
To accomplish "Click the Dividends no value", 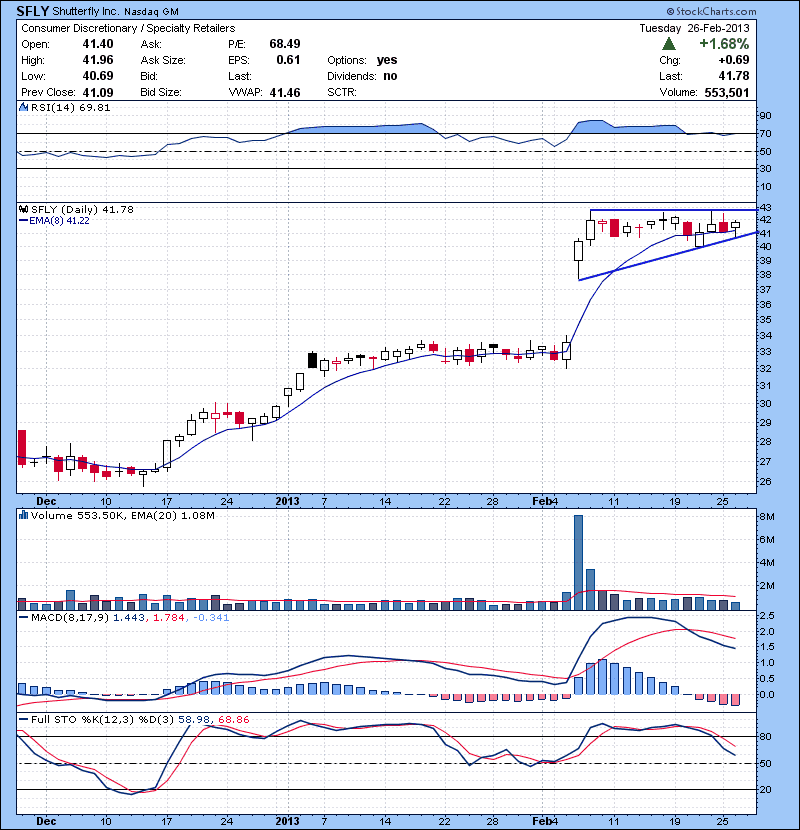I will [x=390, y=76].
